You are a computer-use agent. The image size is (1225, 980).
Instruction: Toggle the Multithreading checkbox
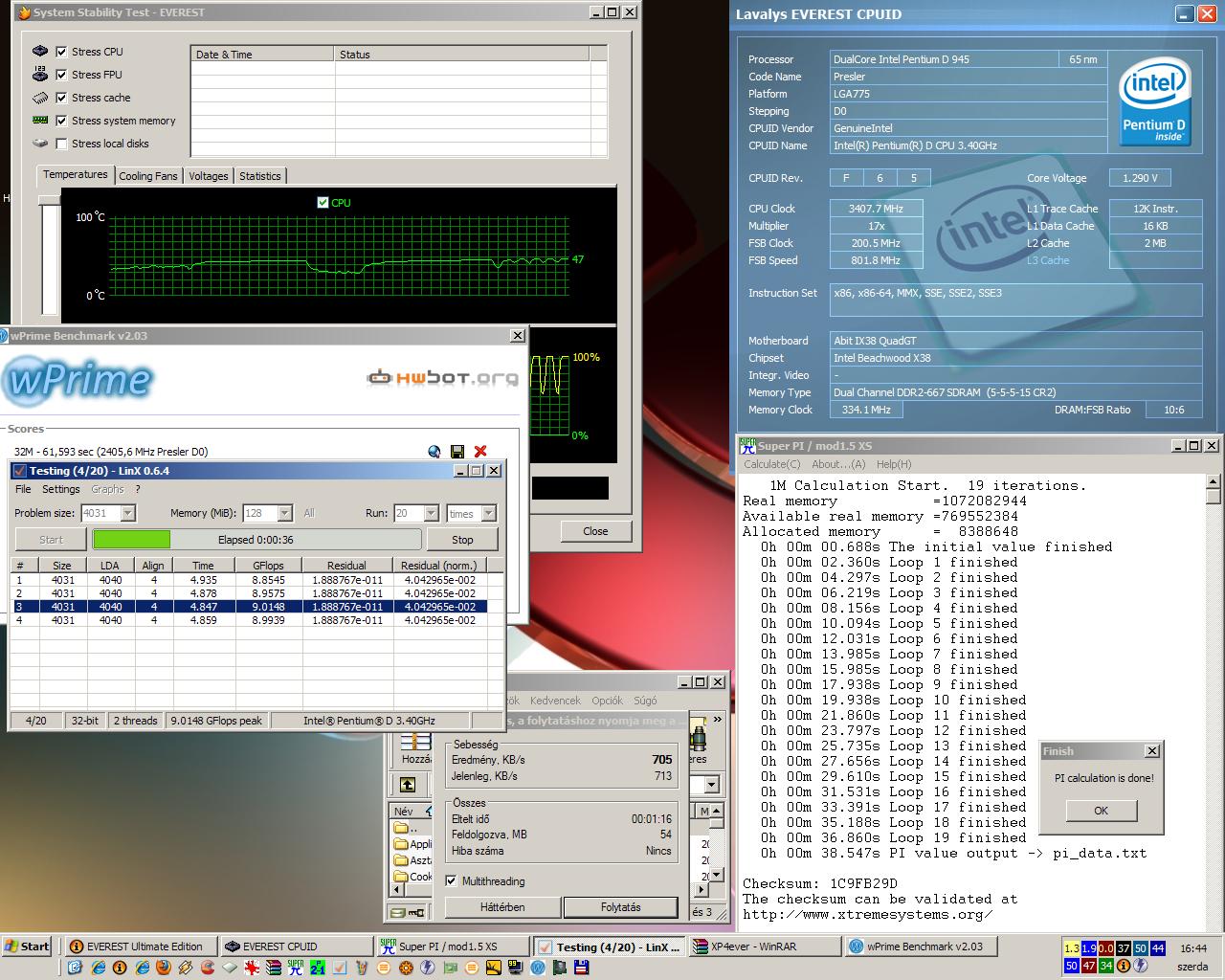tap(451, 881)
